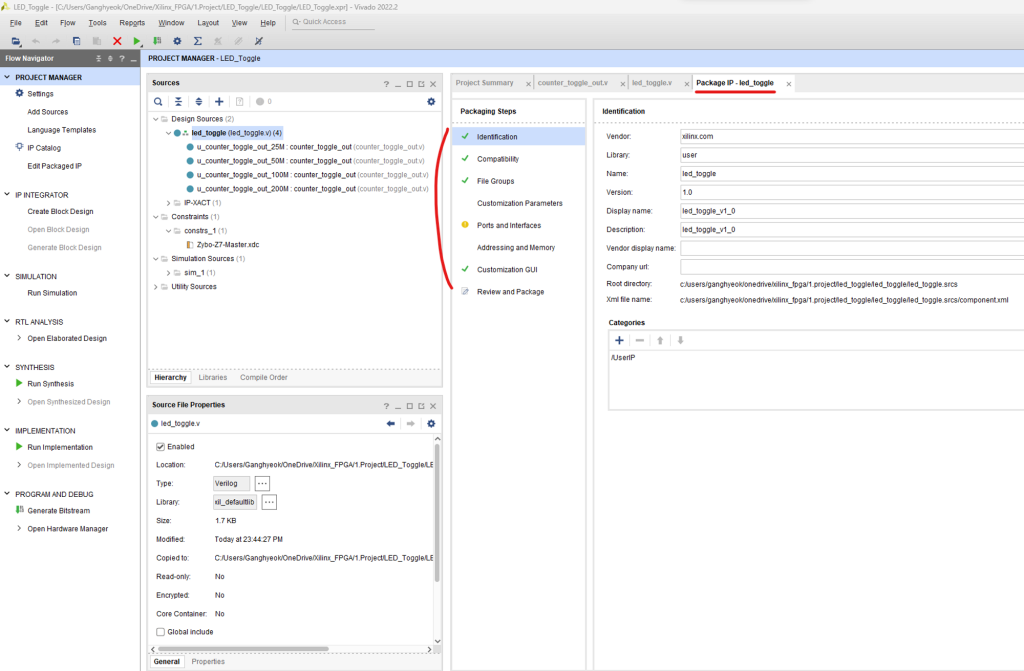Click Generate Bitstream in Flow Navigator

coord(58,510)
